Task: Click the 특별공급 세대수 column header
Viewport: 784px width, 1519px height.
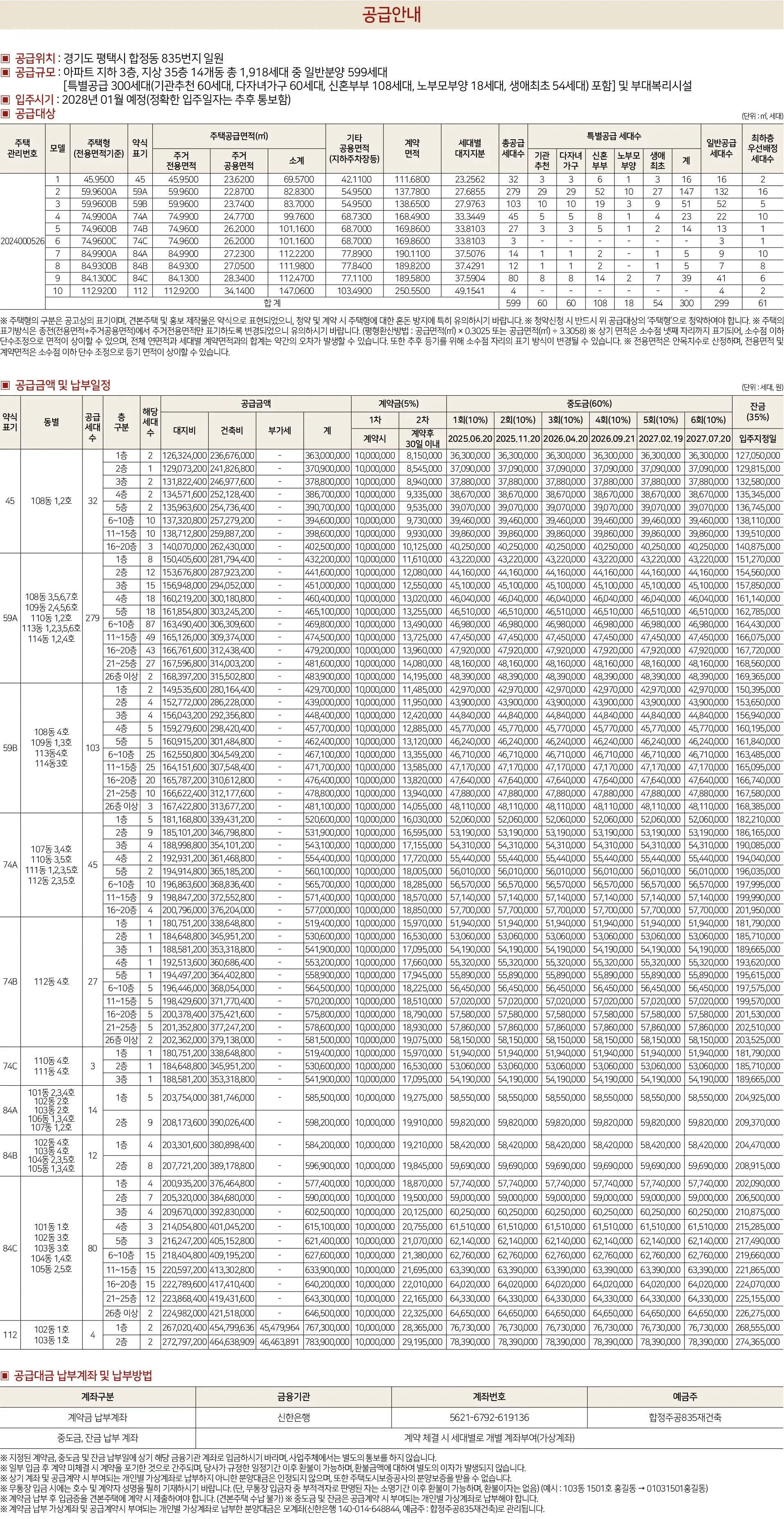Action: 614,136
